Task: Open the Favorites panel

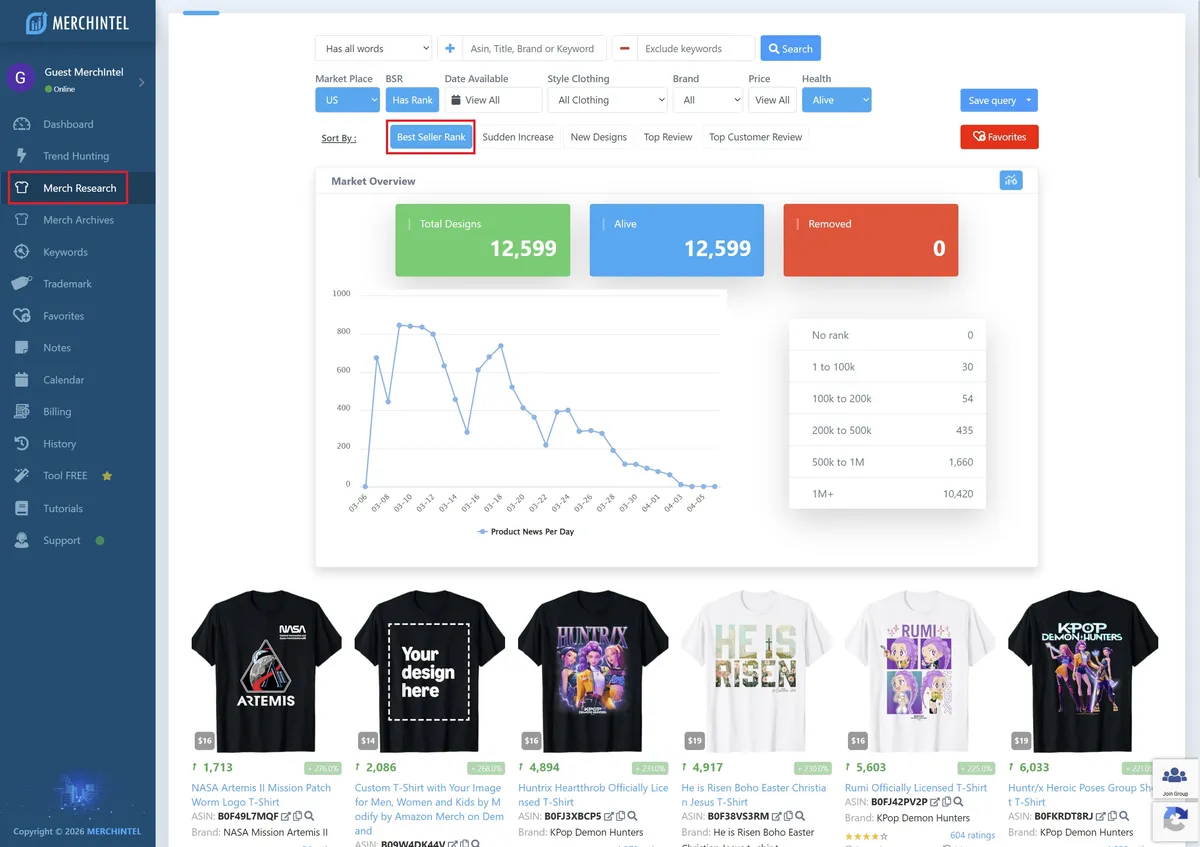Action: (x=999, y=137)
